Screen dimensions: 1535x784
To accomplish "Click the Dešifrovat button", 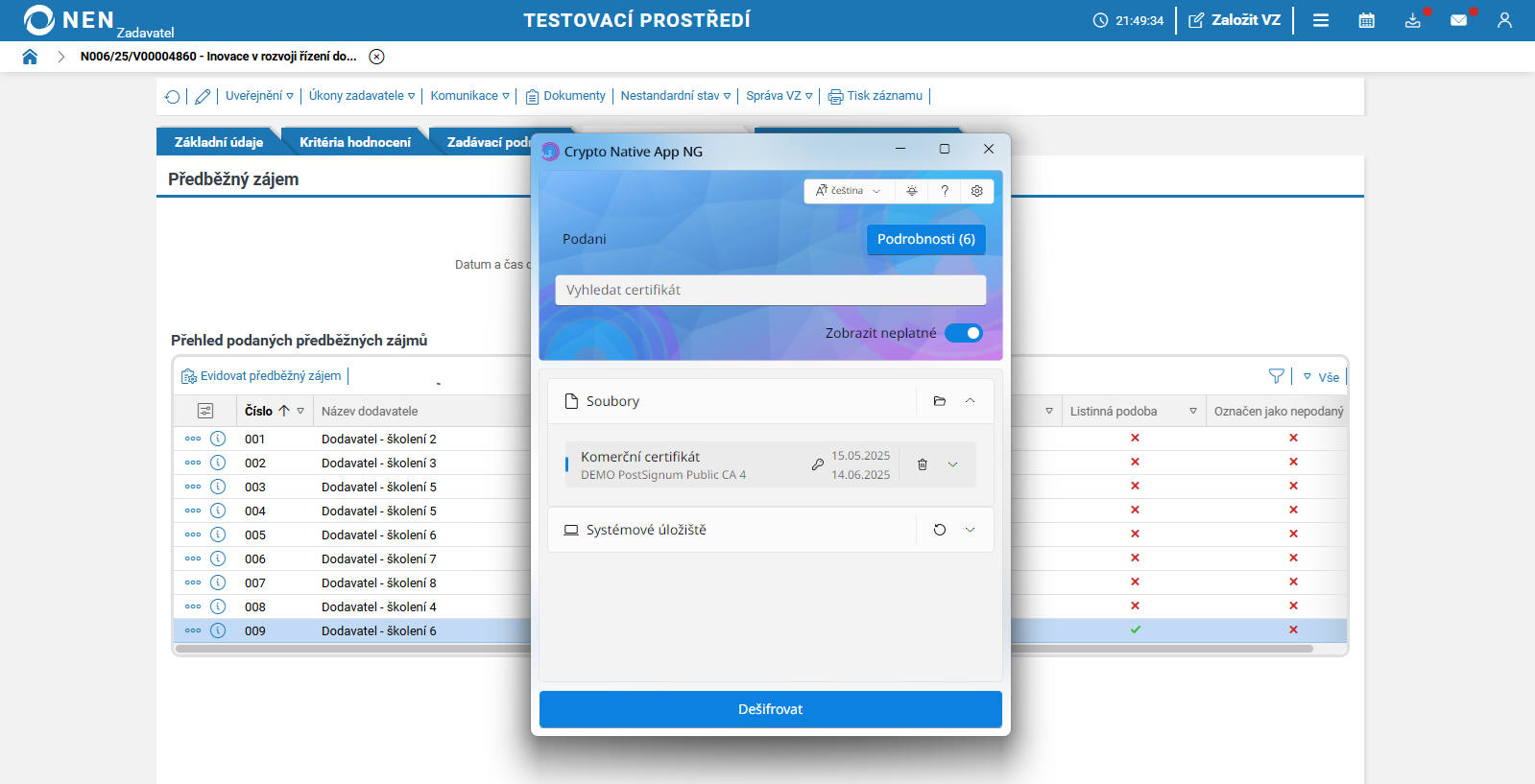I will (771, 709).
